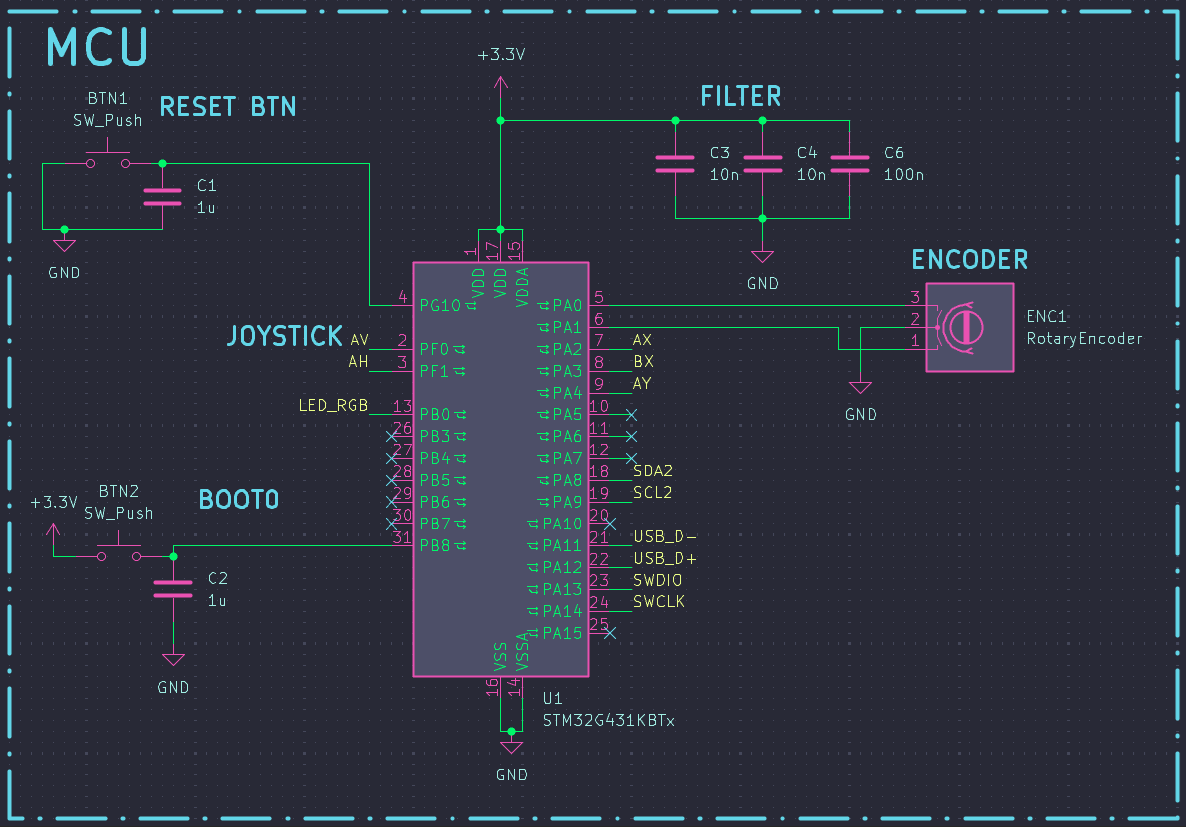Select the LED_RGB net label
1186x837 pixels.
pyautogui.click(x=334, y=406)
